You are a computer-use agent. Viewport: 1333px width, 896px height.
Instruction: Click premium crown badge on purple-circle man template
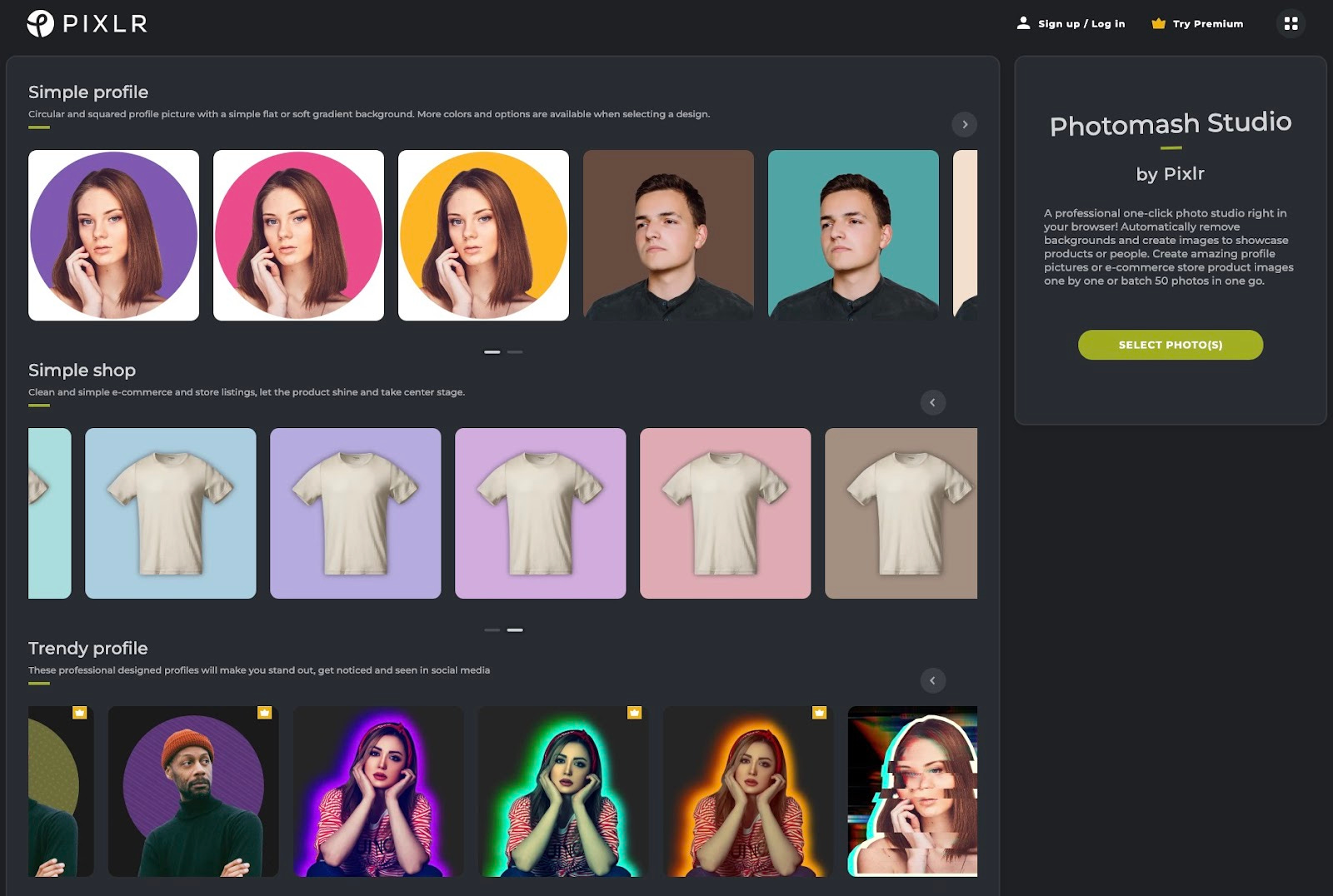(264, 713)
